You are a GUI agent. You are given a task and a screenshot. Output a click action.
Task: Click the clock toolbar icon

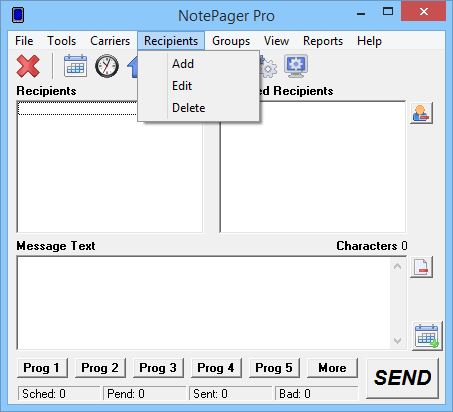click(107, 66)
